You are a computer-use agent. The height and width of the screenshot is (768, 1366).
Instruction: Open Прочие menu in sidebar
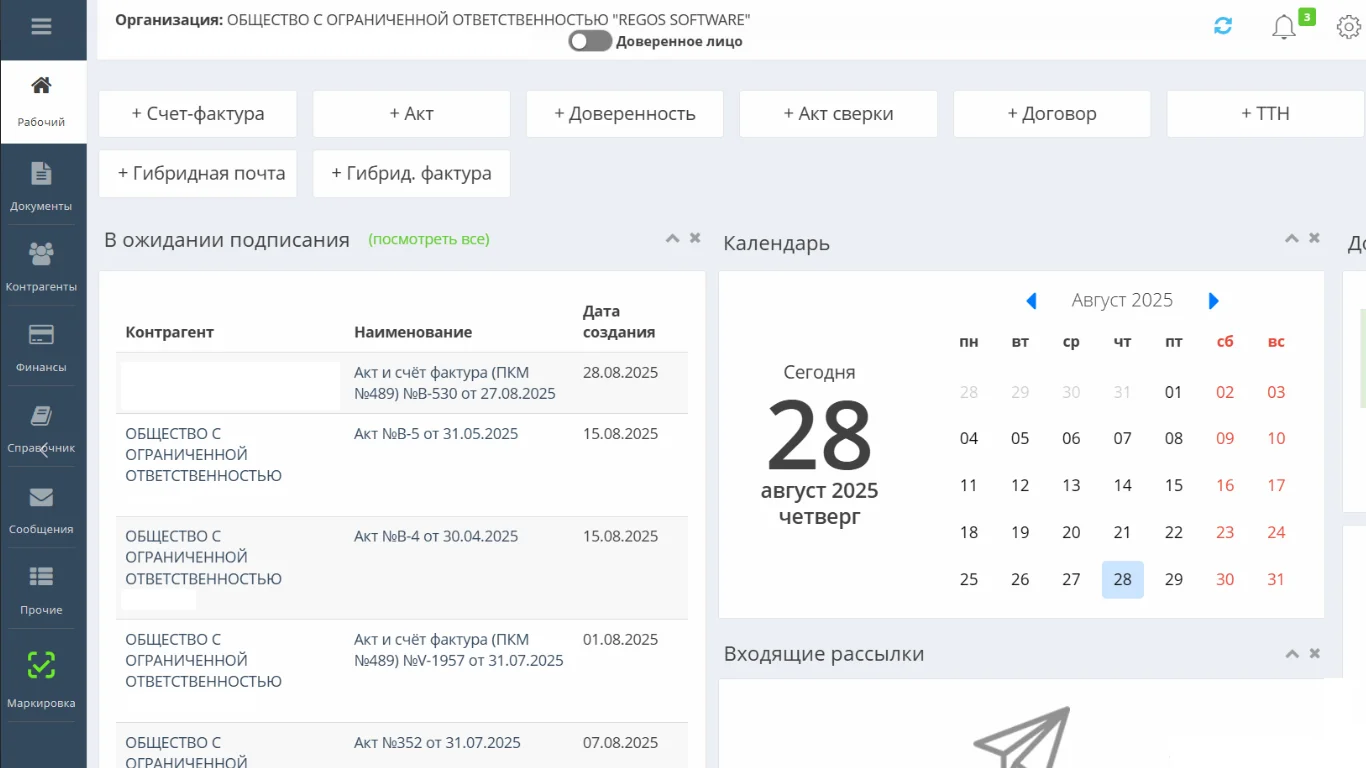[41, 589]
